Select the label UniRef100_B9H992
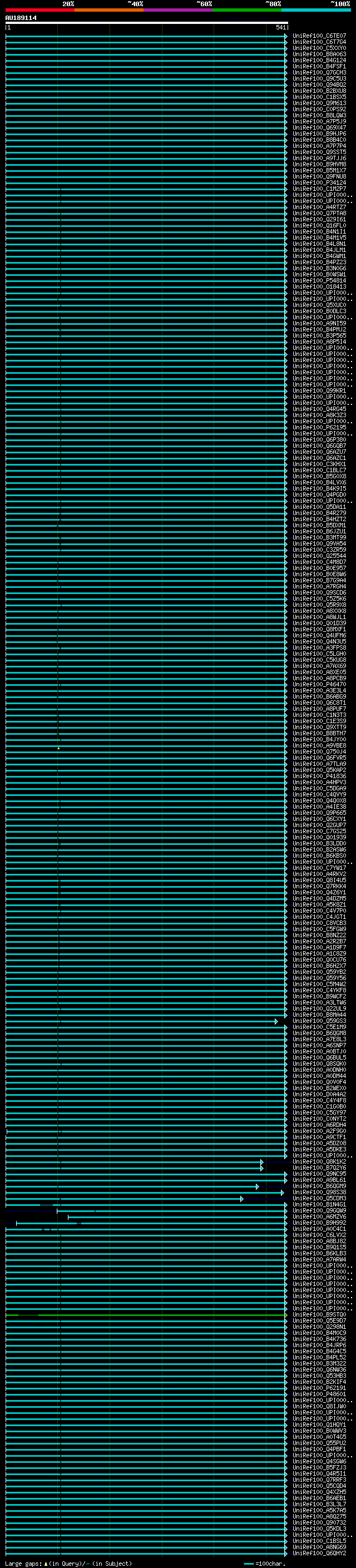 319,1222
